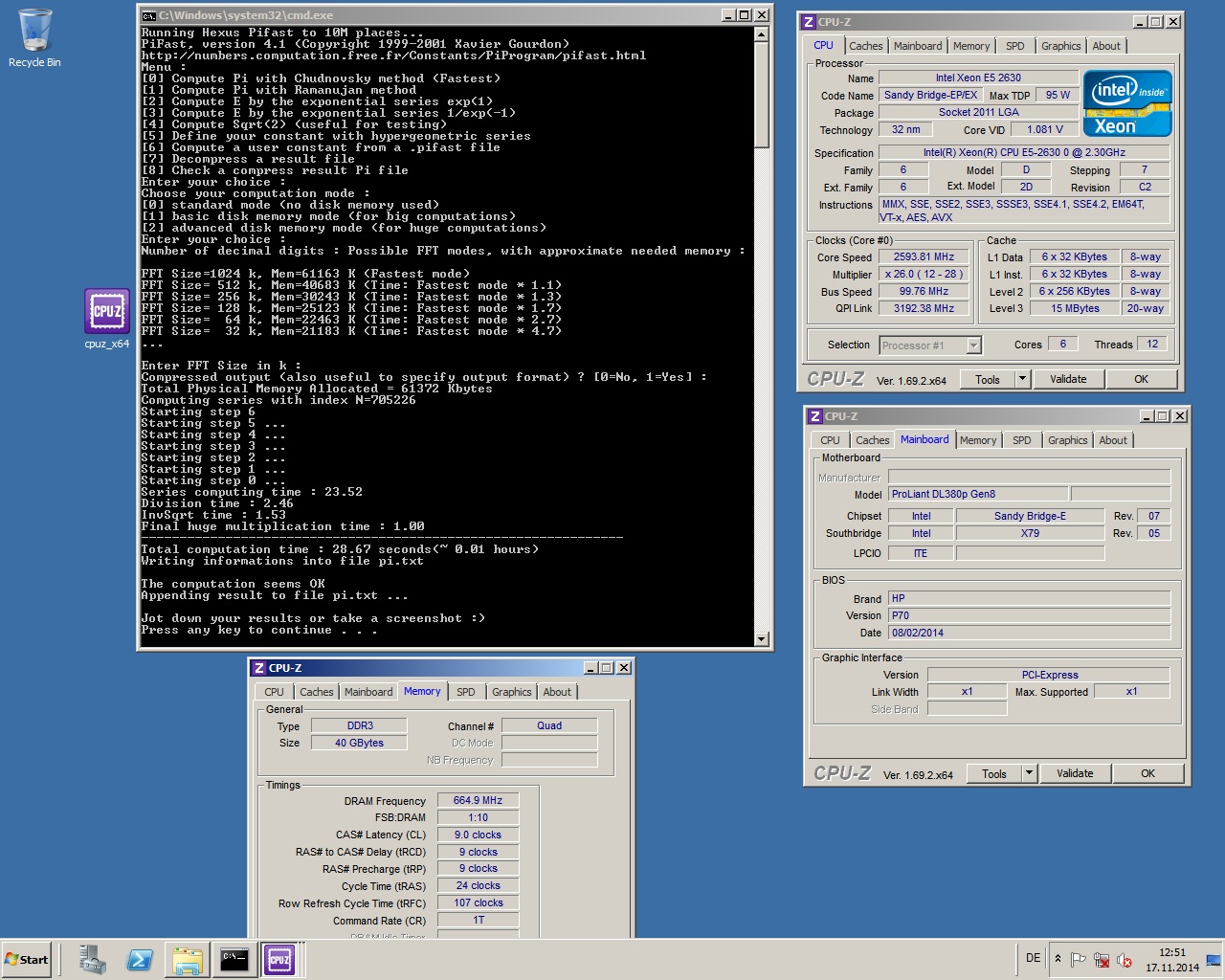
Task: Click the Max TDP value 95 W
Action: coord(1058,95)
